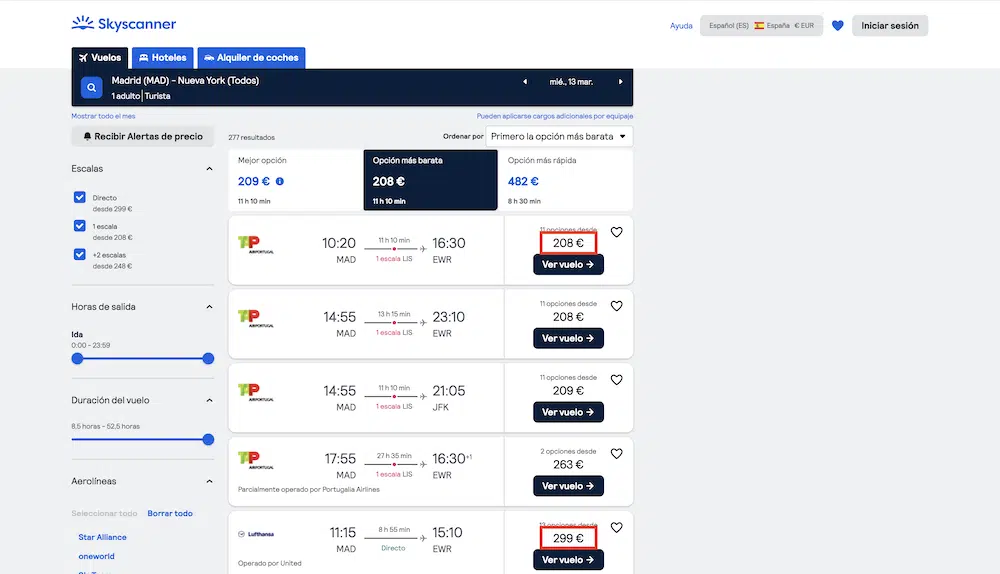Viewport: 1000px width, 574px height.
Task: Save the 23:10 arrival flight with heart
Action: point(616,306)
